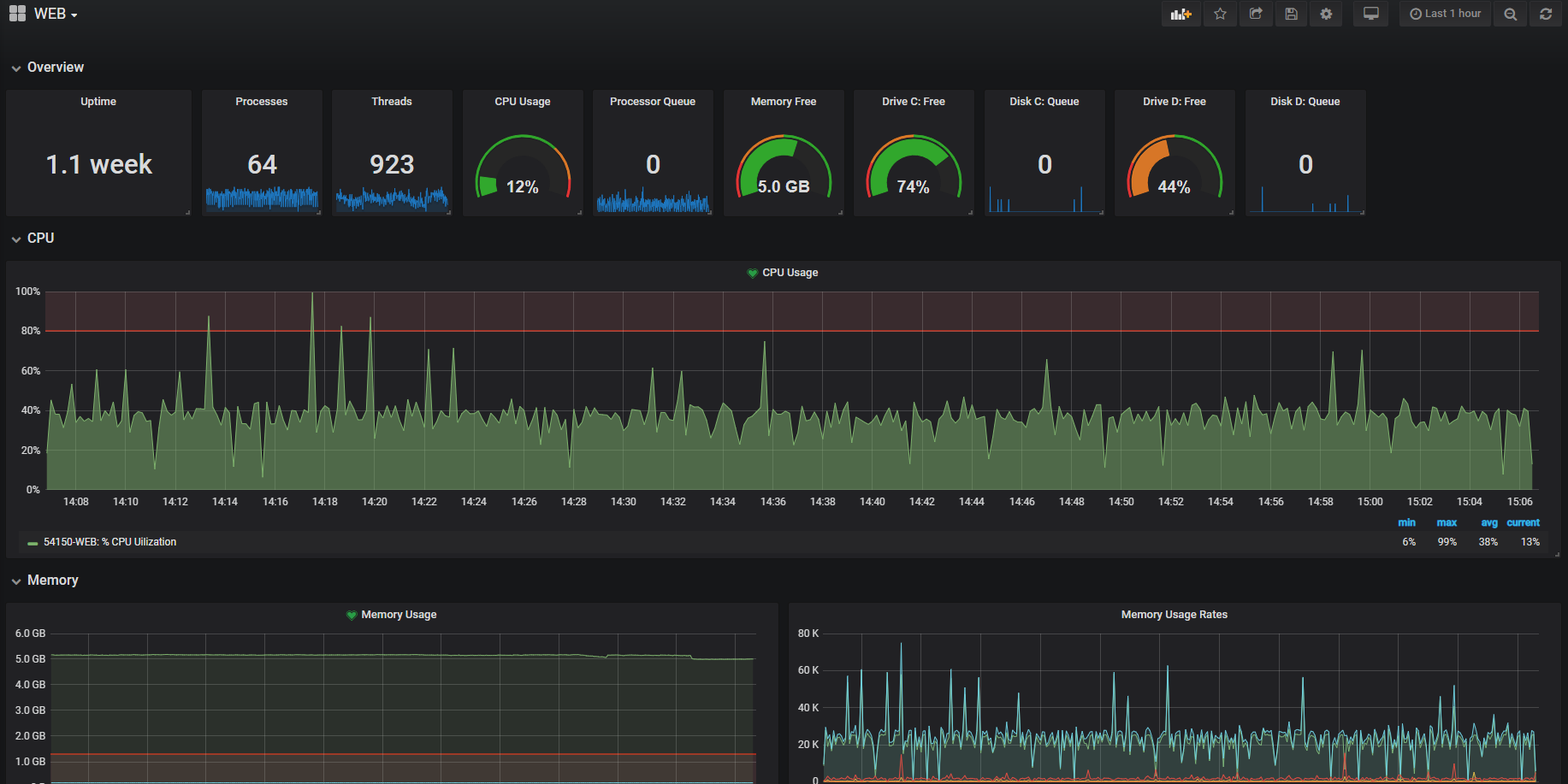Sort legend by the min column header
The width and height of the screenshot is (1568, 784).
1406,522
